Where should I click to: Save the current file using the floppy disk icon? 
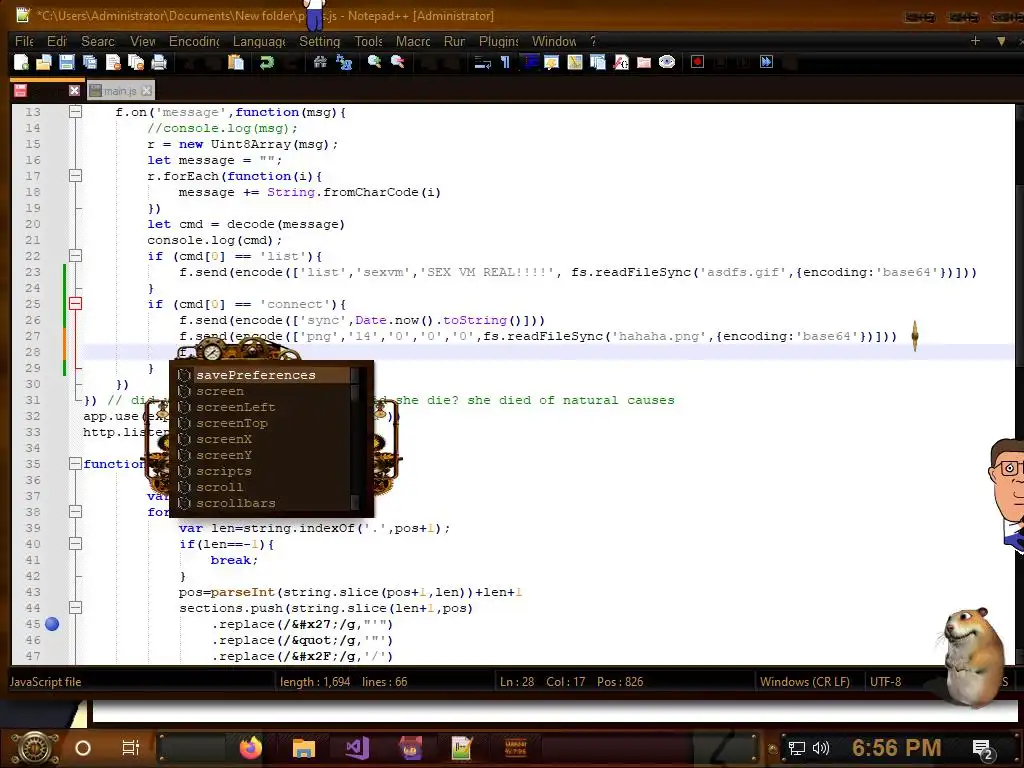pyautogui.click(x=67, y=62)
